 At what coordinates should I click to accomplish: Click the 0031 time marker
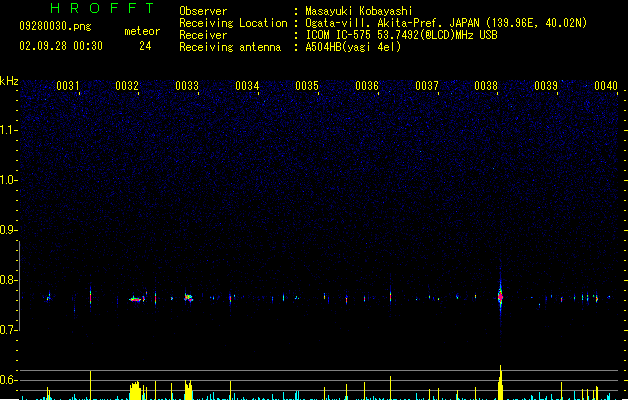tap(68, 86)
